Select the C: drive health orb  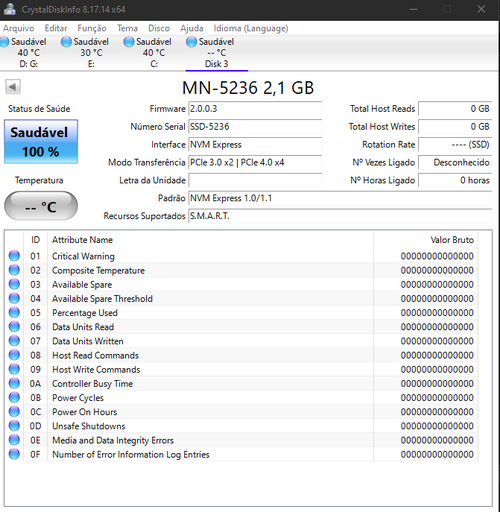[129, 42]
